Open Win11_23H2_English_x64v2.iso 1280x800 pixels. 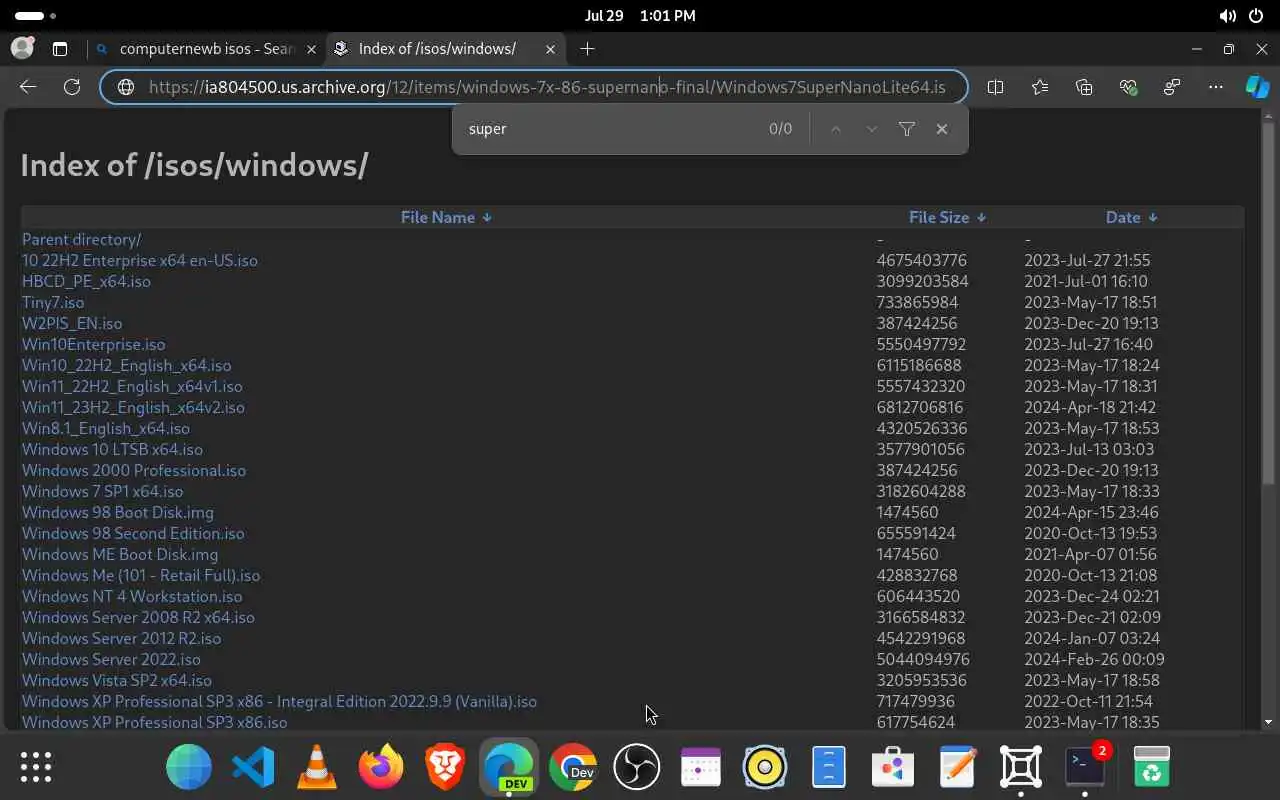click(x=133, y=407)
